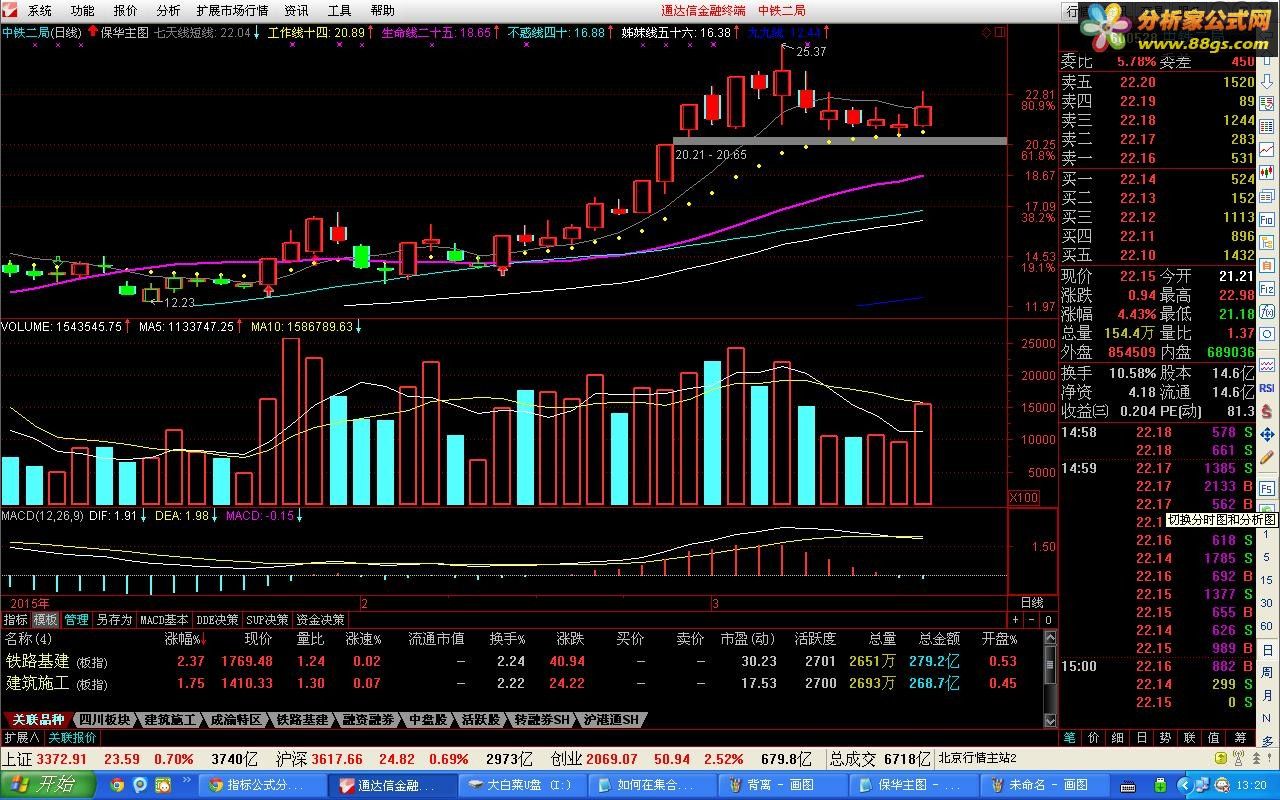Open the f(x) formula manager icon

(1267, 311)
